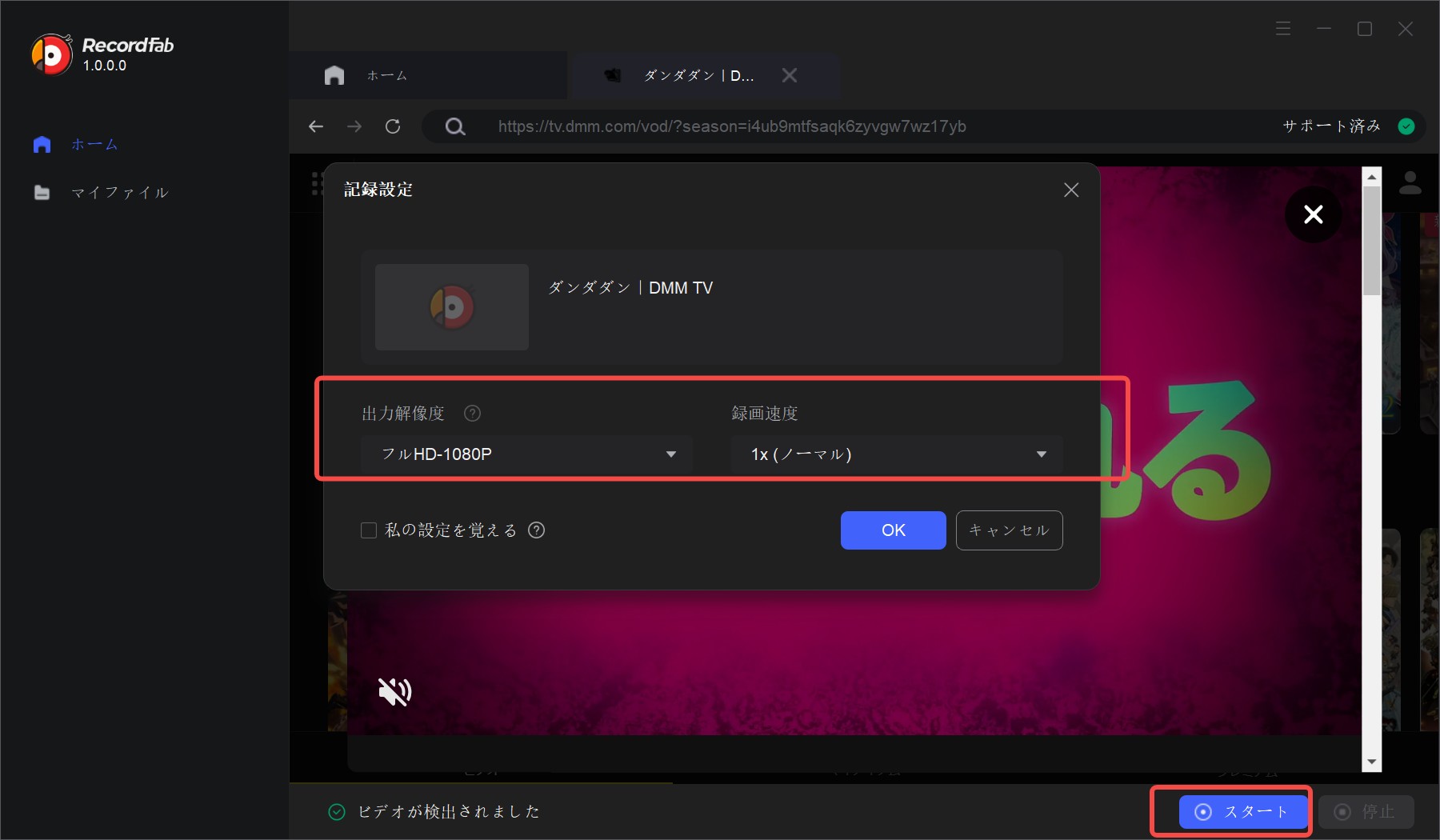
Task: Unmute the video with speaker icon
Action: [x=394, y=691]
